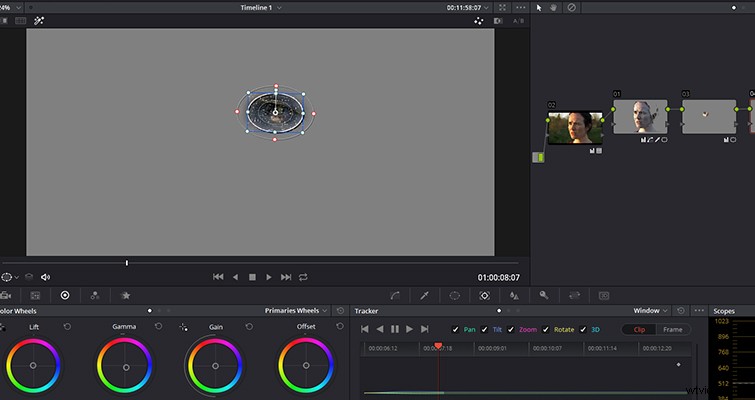
Task: Reset the Lift color wheel
Action: pos(67,327)
